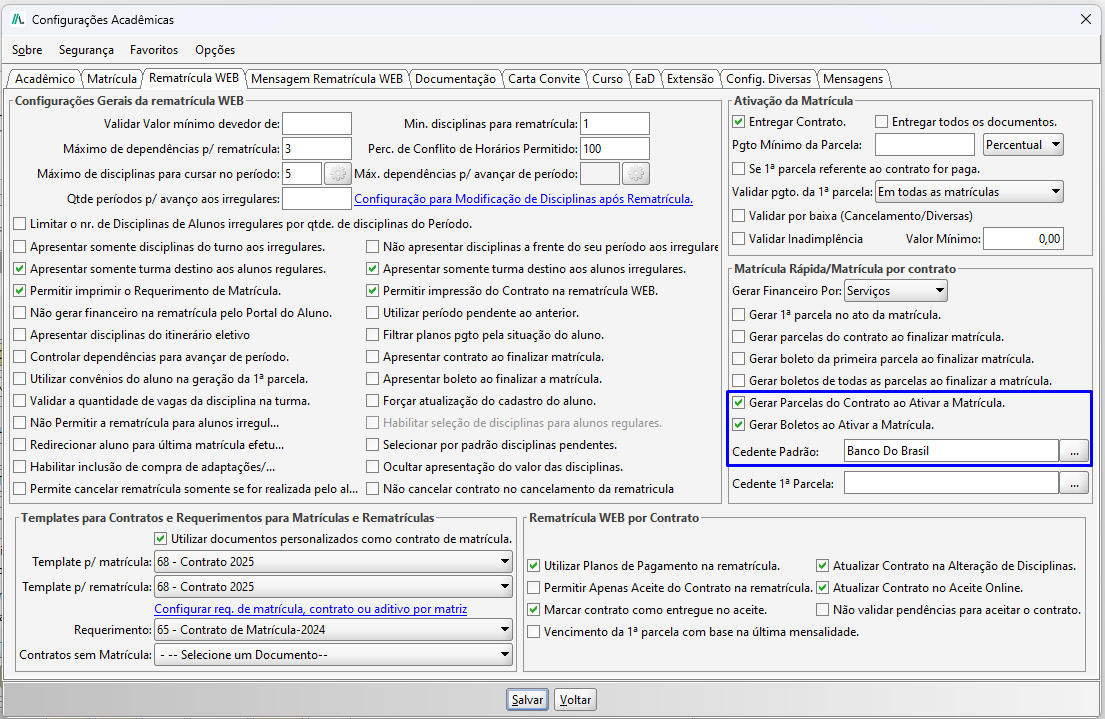Click Cedente Padrão Banco Do Brasil field
The height and width of the screenshot is (719, 1105).
pyautogui.click(x=951, y=451)
